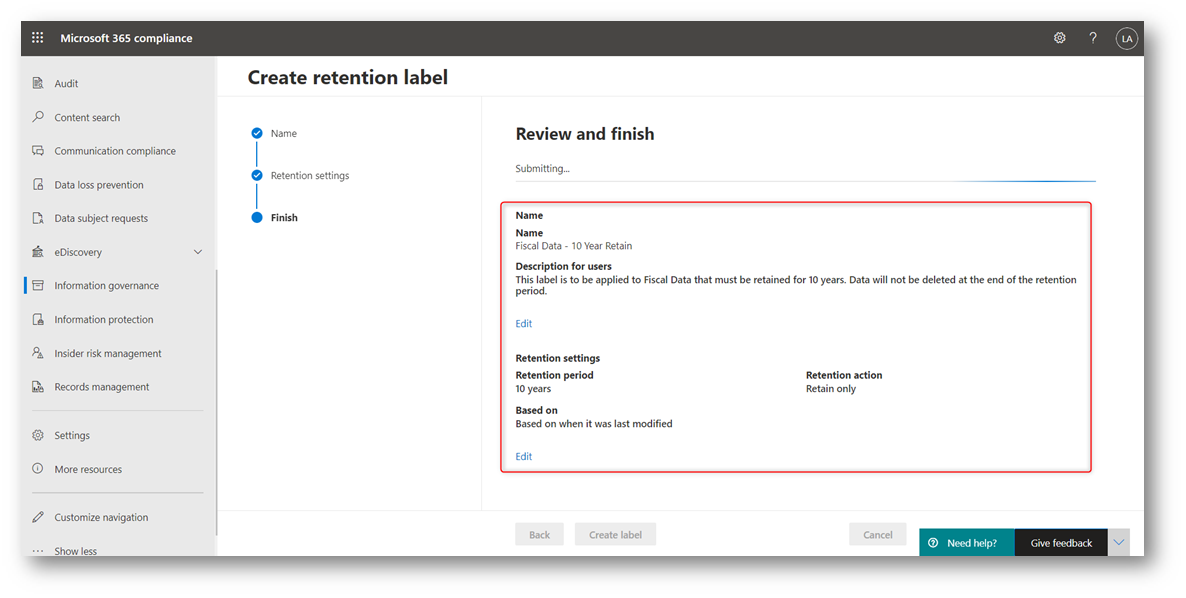Viewport: 1186px width, 598px height.
Task: Open the LA account avatar
Action: (1127, 39)
